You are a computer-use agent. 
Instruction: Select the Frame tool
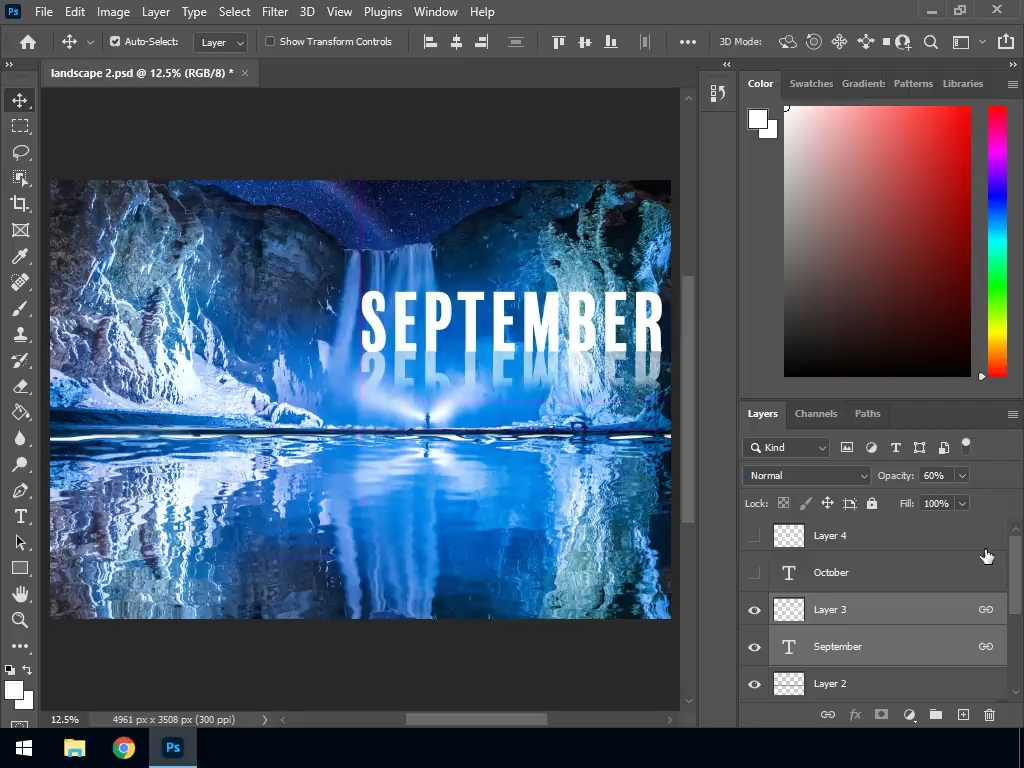pos(20,230)
